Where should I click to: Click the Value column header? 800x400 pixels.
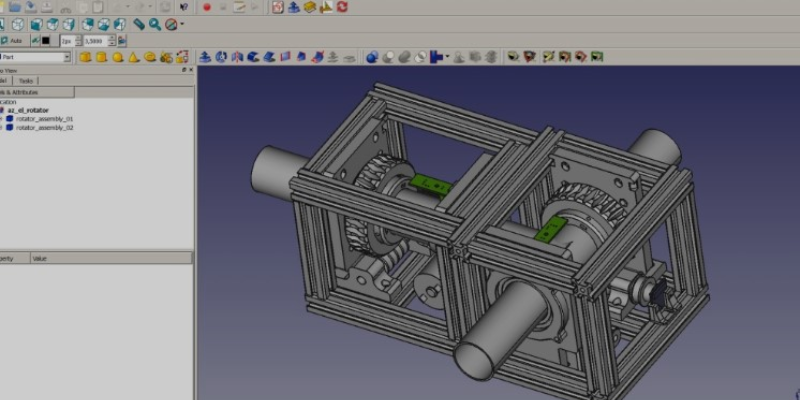tap(40, 258)
